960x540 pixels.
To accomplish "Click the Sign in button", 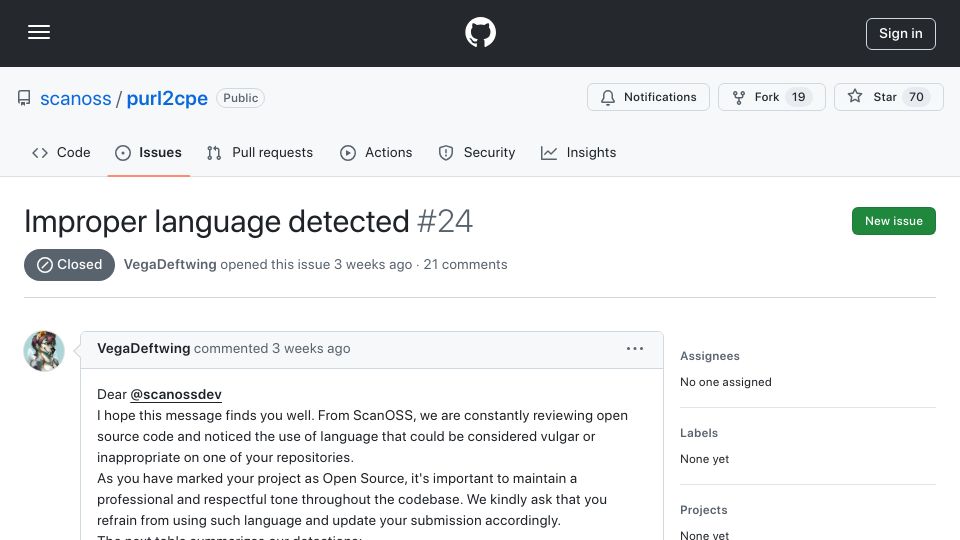I will click(x=900, y=34).
